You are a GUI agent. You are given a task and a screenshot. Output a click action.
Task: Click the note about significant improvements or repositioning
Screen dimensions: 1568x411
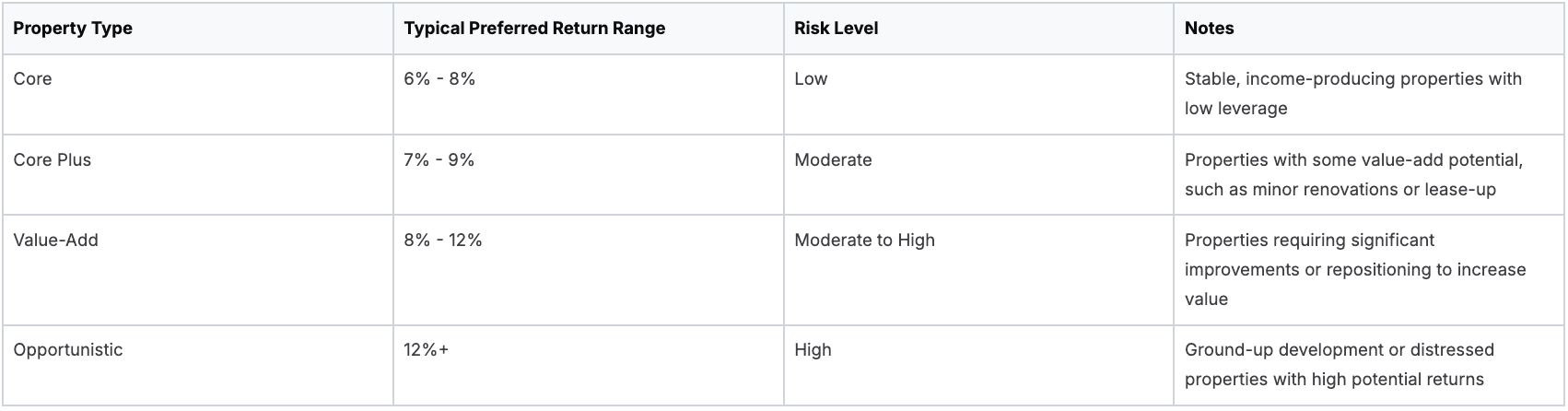click(1354, 270)
